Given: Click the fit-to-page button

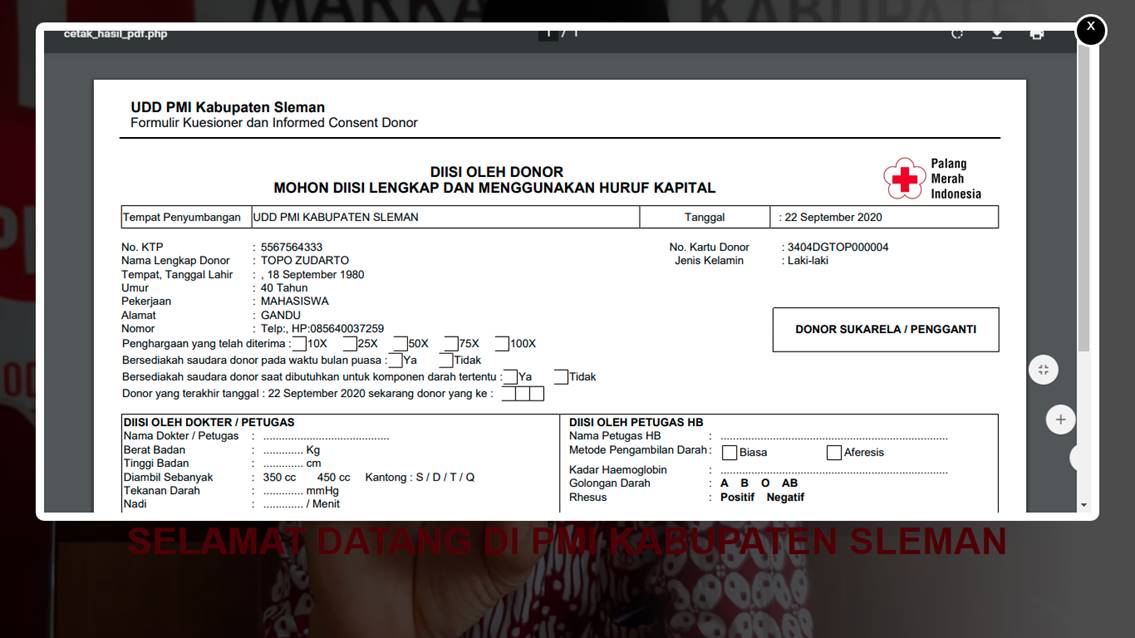Looking at the screenshot, I should [1043, 370].
